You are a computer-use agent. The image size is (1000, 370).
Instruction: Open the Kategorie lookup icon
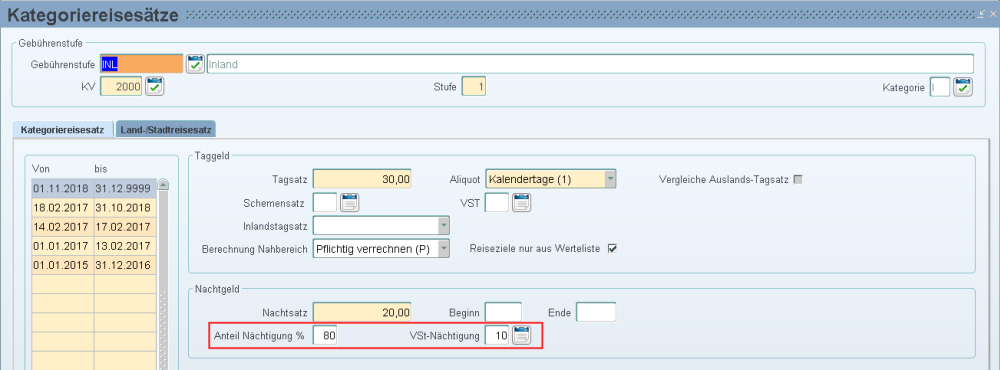963,86
